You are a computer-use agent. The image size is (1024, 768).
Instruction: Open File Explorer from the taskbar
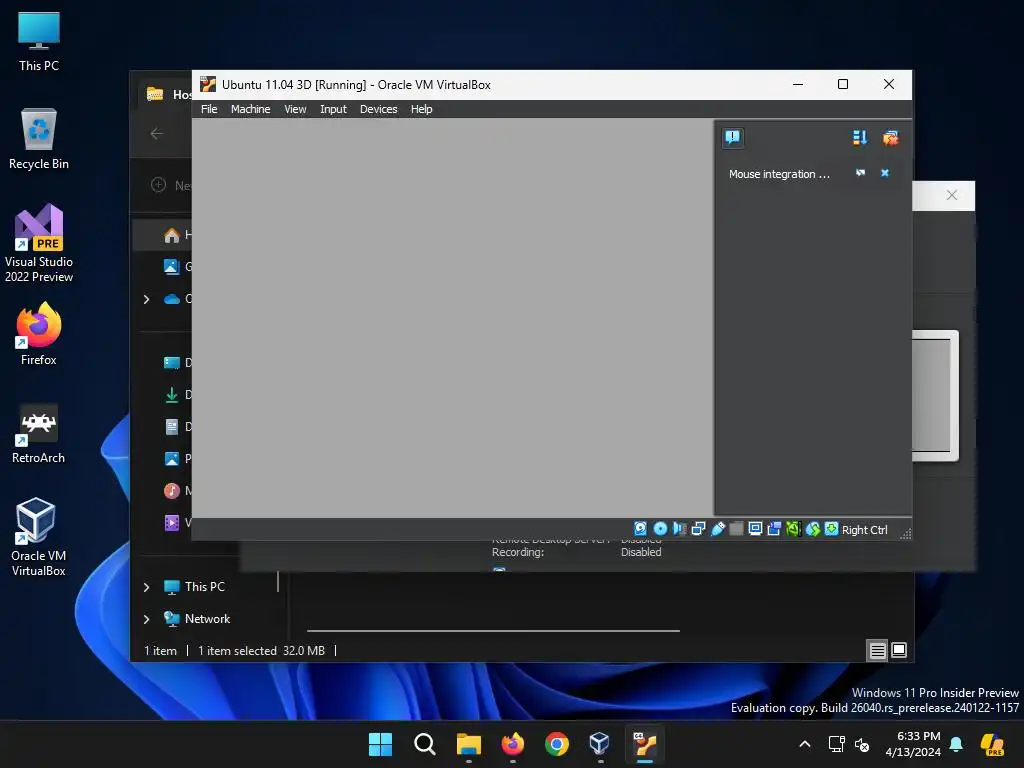pyautogui.click(x=469, y=744)
